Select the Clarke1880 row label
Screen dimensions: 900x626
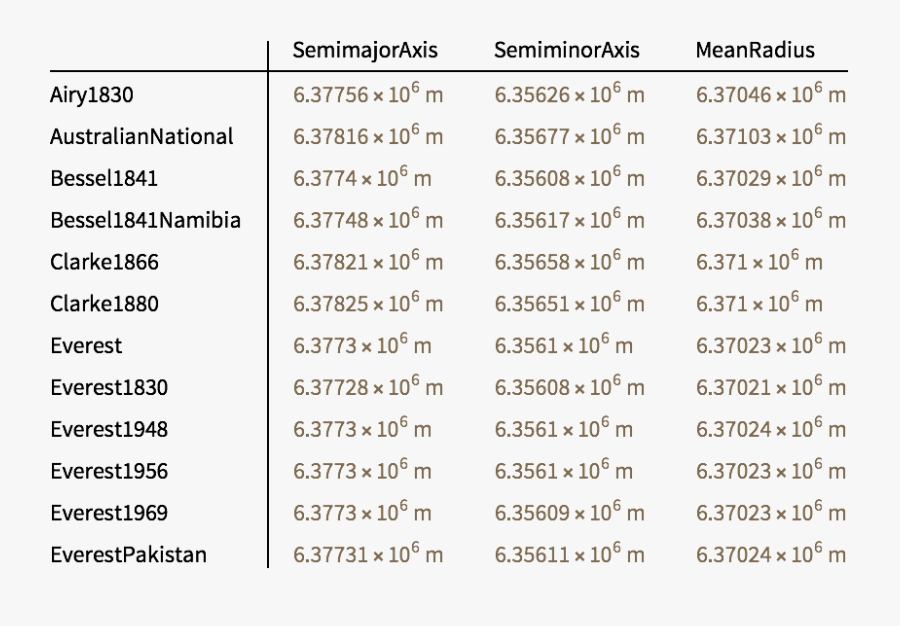[x=104, y=304]
